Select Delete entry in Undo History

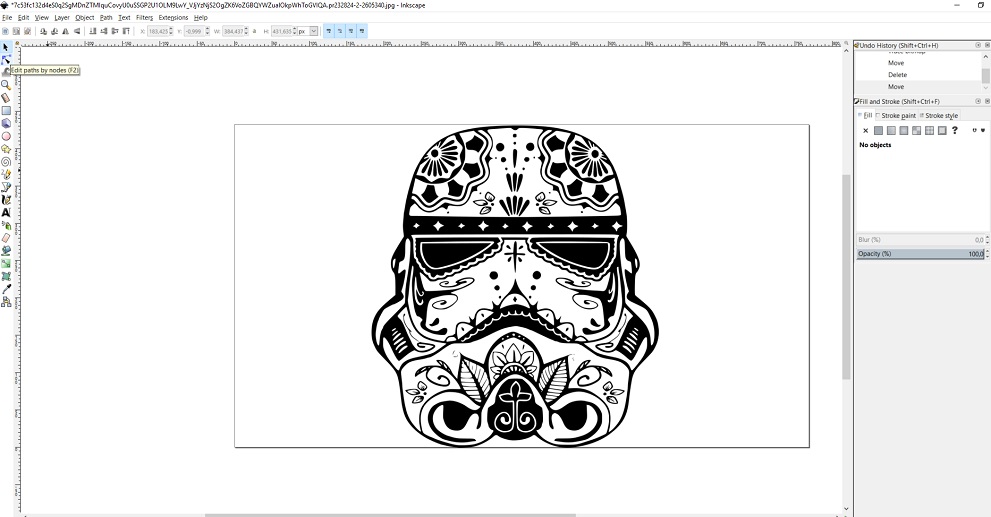897,75
